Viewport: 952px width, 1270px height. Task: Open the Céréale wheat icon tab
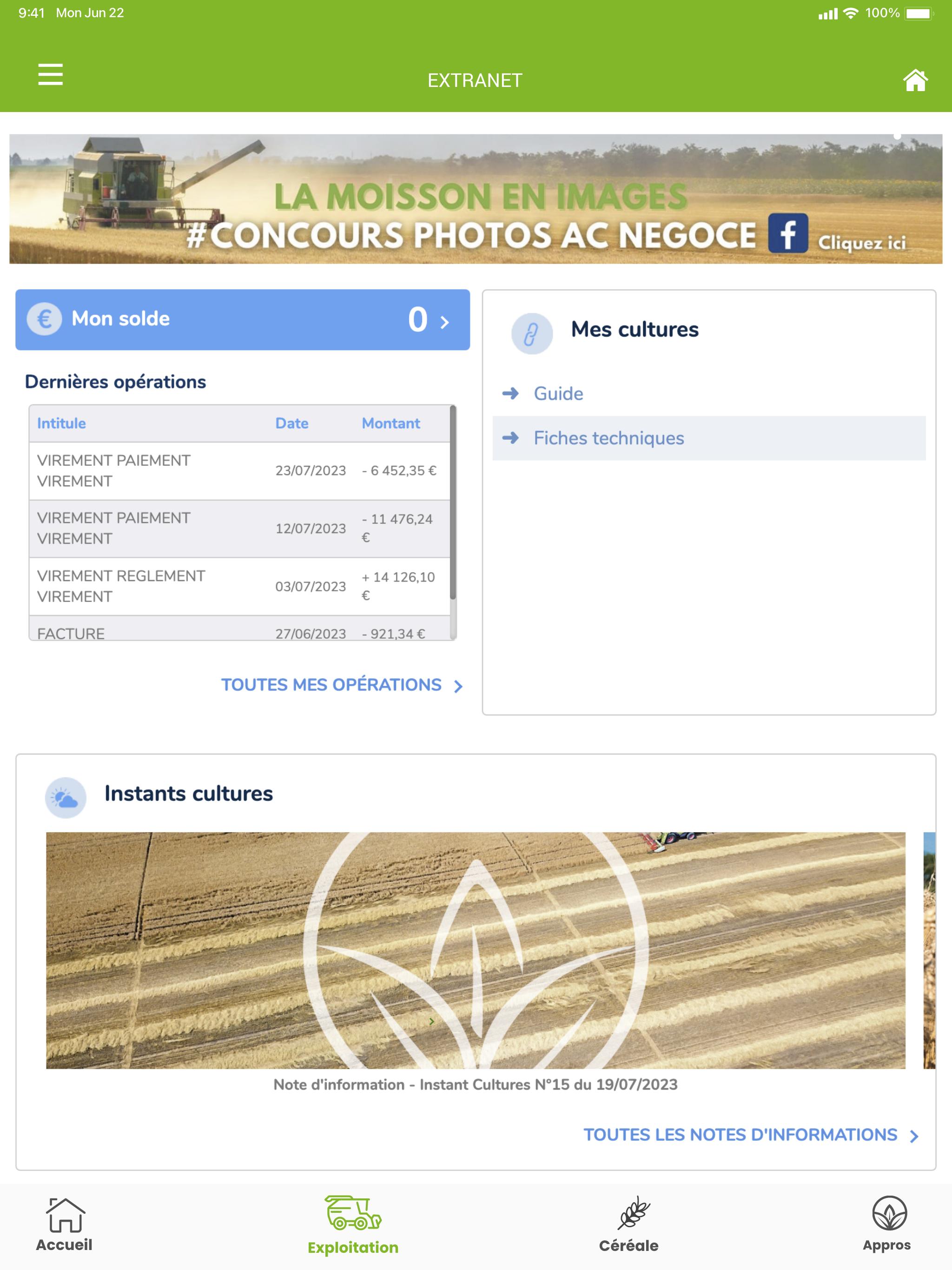633,1212
